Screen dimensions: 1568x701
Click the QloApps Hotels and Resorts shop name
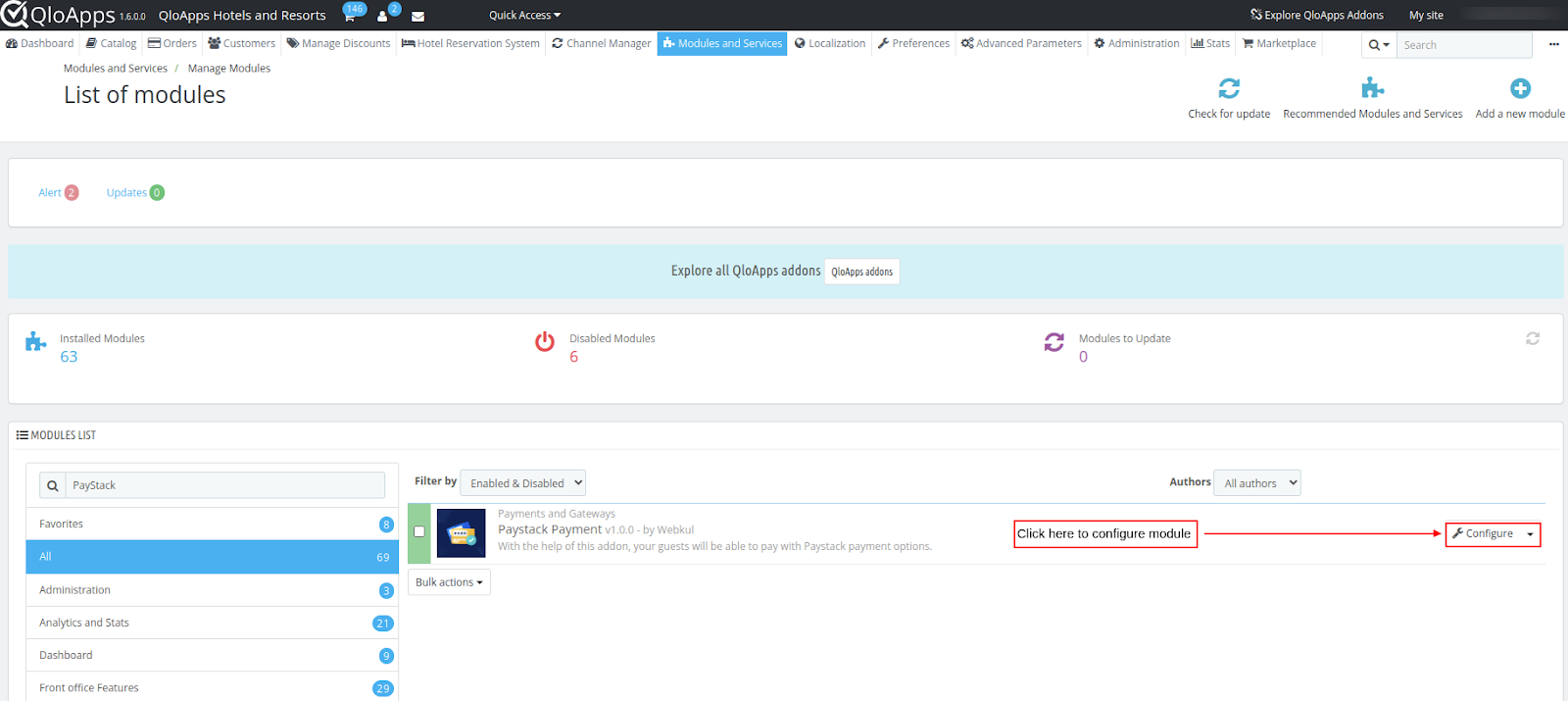click(x=242, y=16)
